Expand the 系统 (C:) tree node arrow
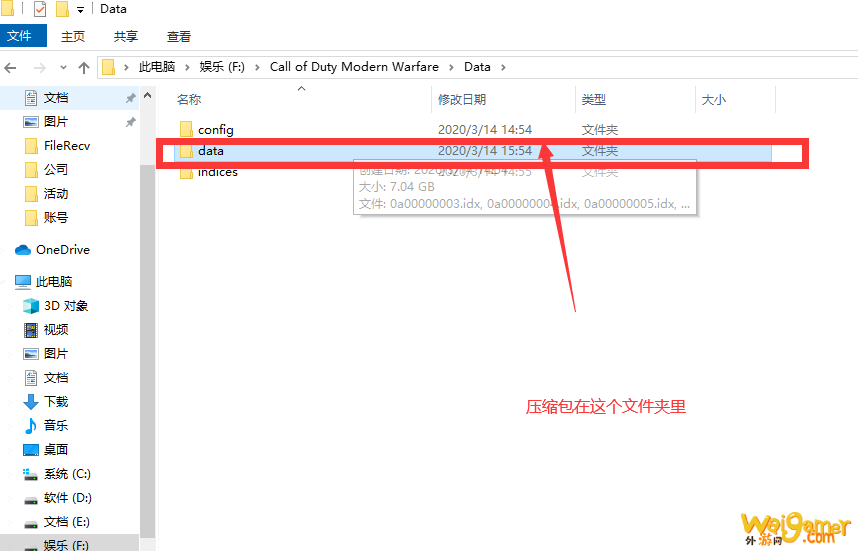Image resolution: width=858 pixels, height=551 pixels. (9, 474)
